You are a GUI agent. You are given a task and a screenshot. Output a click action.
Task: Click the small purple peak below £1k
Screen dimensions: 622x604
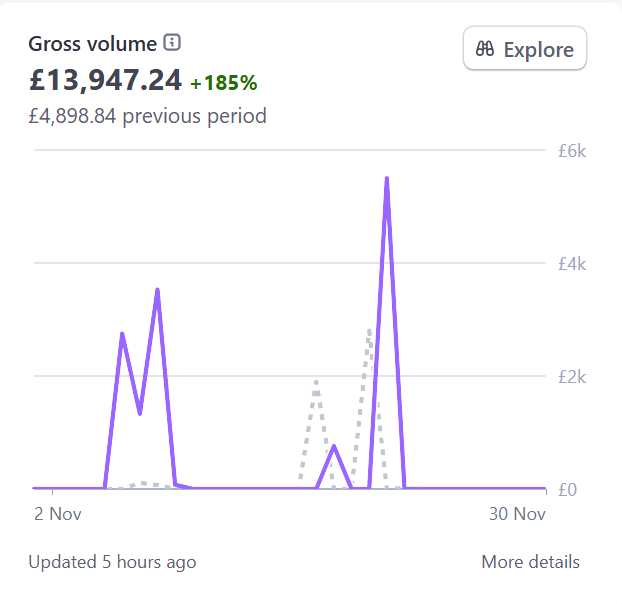point(334,446)
